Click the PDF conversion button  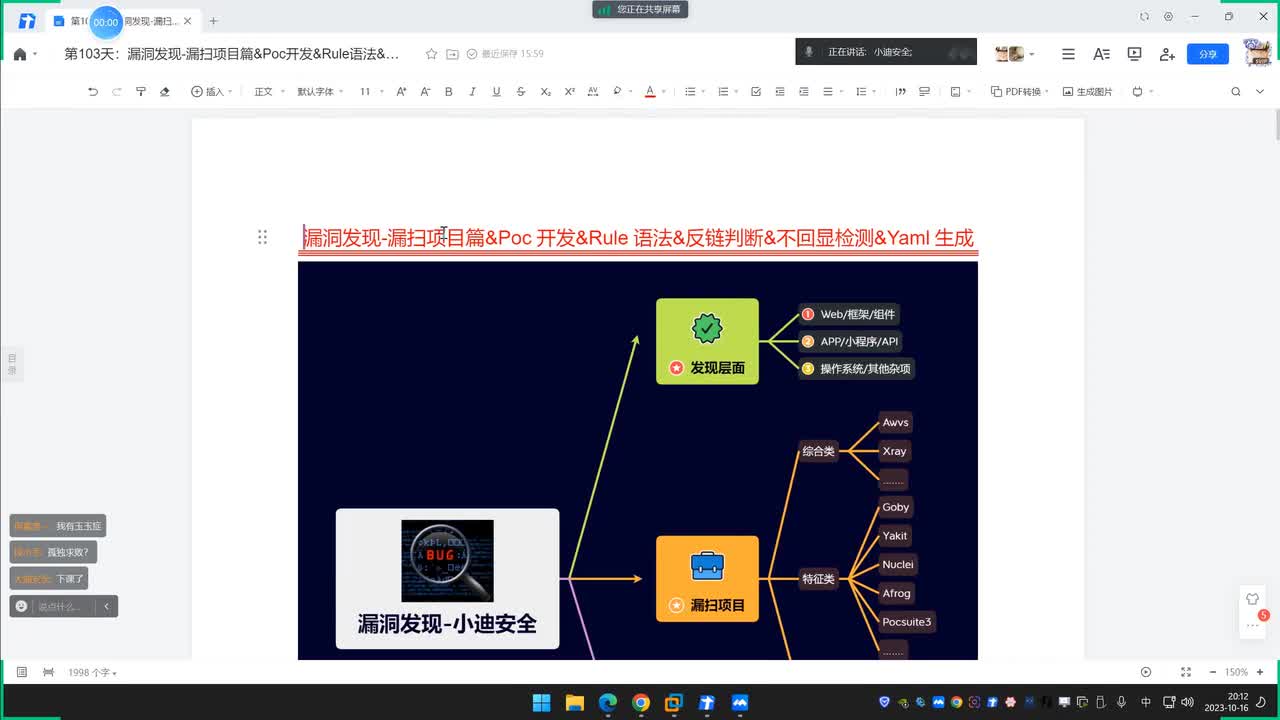point(1019,91)
